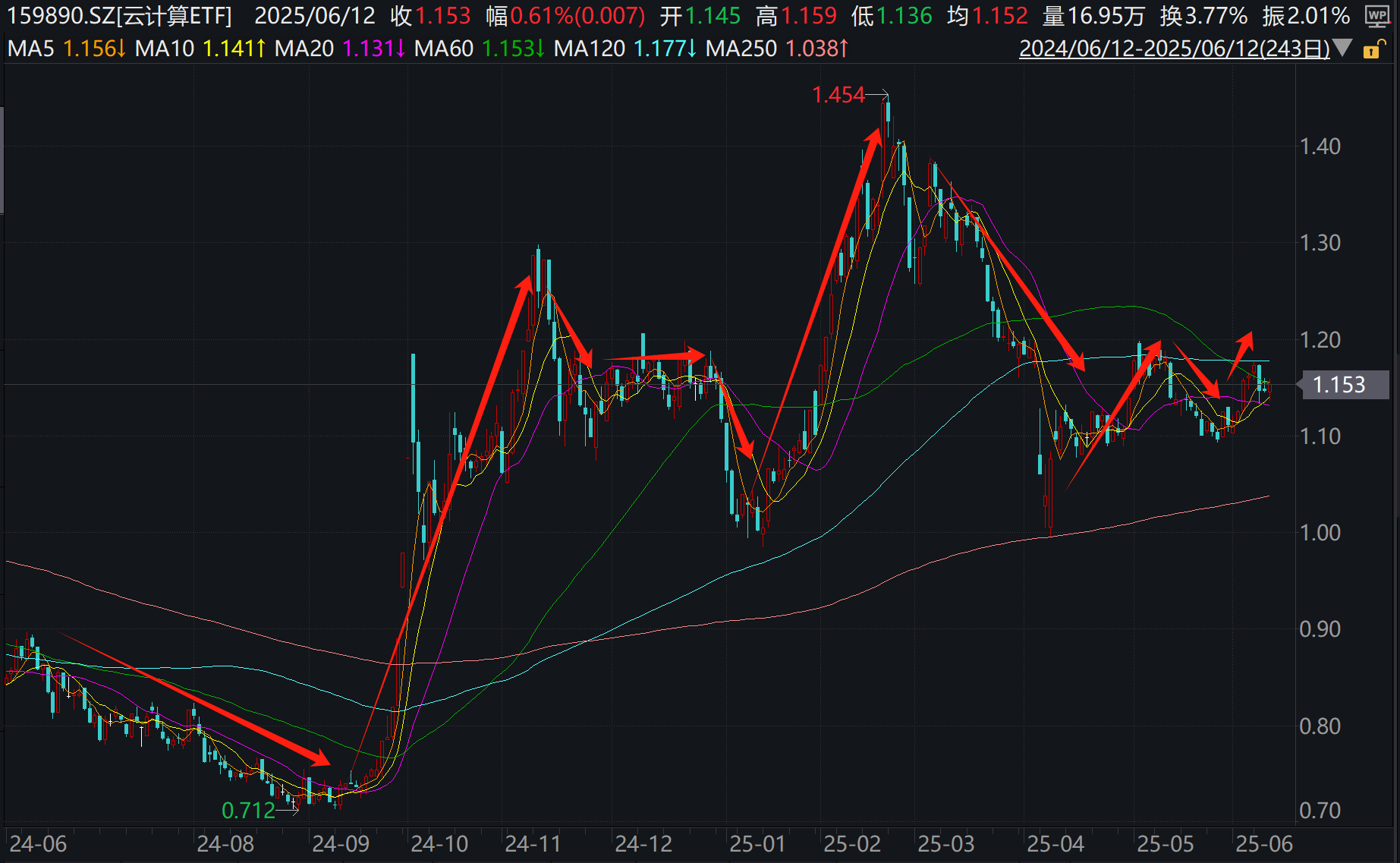The image size is (1400, 863).
Task: Click the 24-06 date axis label
Action: click(38, 844)
